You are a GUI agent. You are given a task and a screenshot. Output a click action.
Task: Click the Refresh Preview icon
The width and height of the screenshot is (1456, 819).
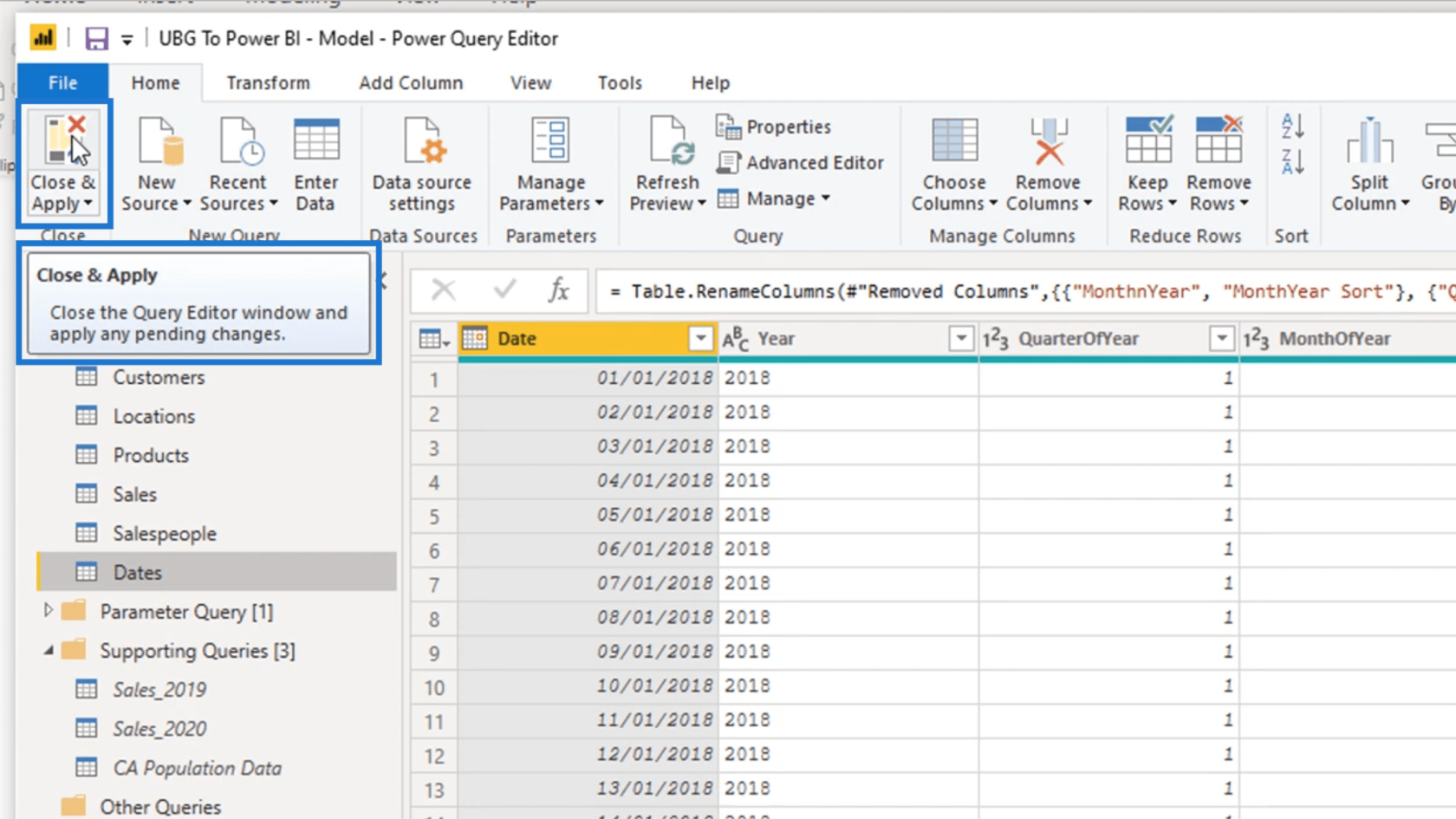(672, 141)
